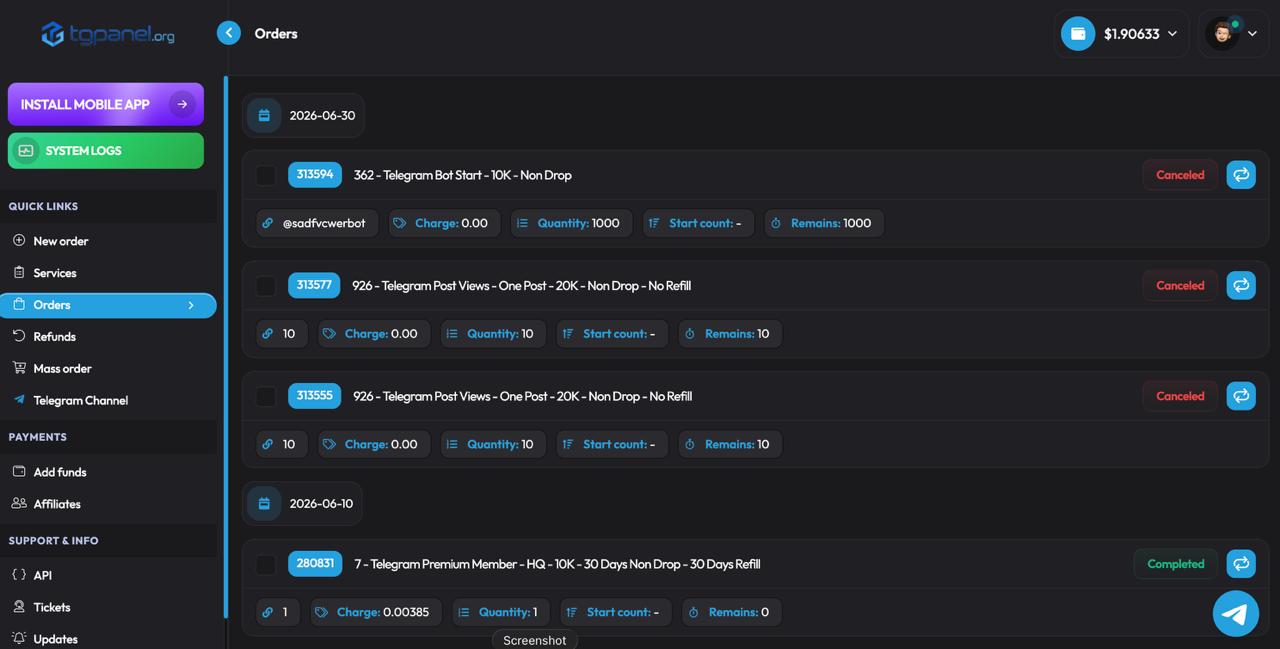Viewport: 1280px width, 649px height.
Task: Click the New order plus icon
Action: coord(19,240)
